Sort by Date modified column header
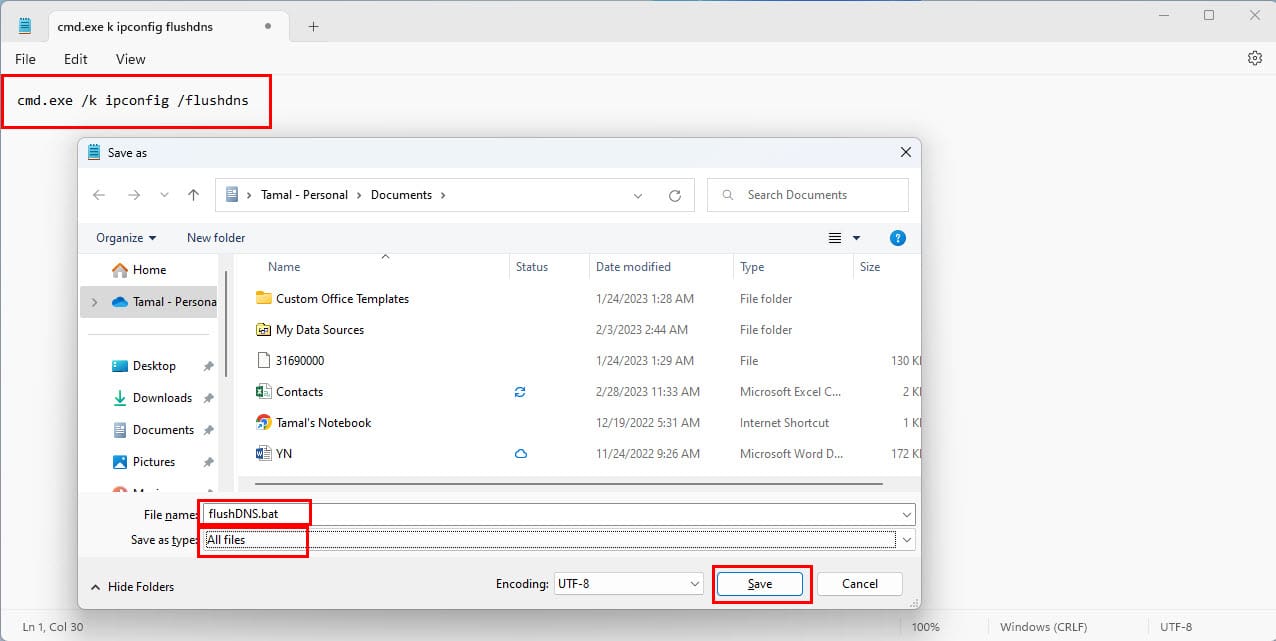Screen dimensions: 1276x641 (x=633, y=267)
